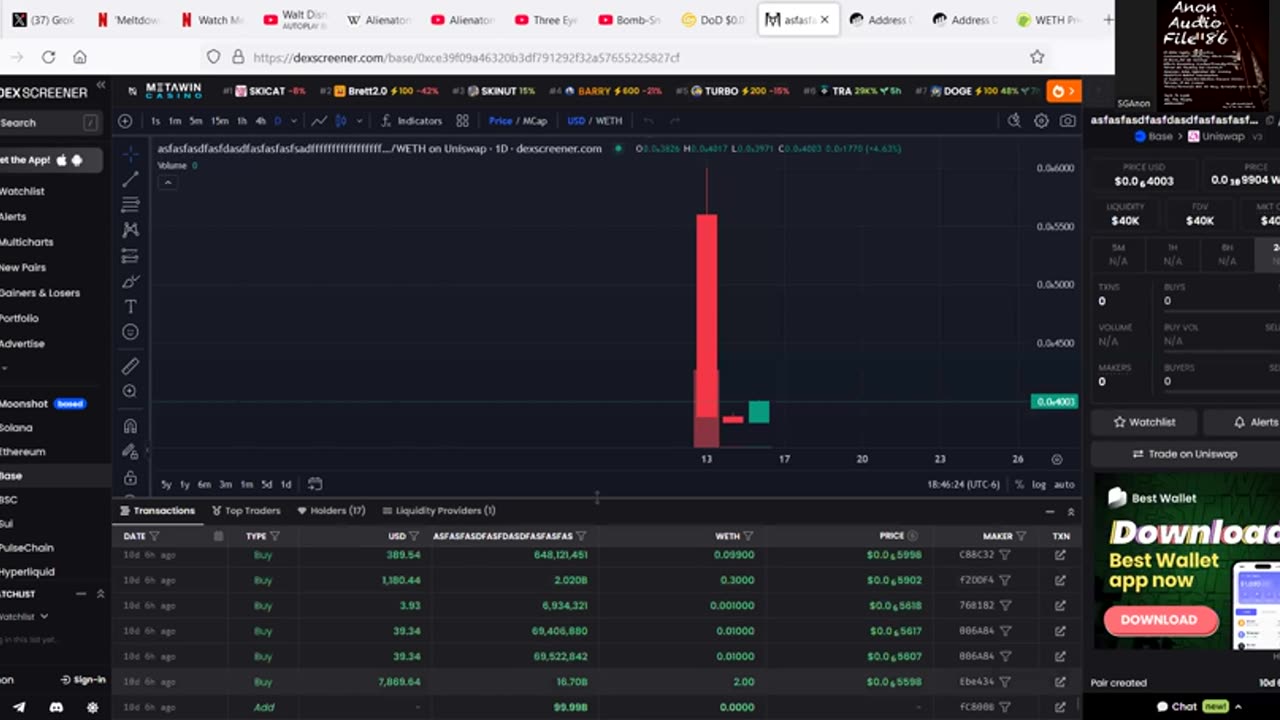Select the trend line drawing tool
Image resolution: width=1280 pixels, height=720 pixels.
coord(130,179)
